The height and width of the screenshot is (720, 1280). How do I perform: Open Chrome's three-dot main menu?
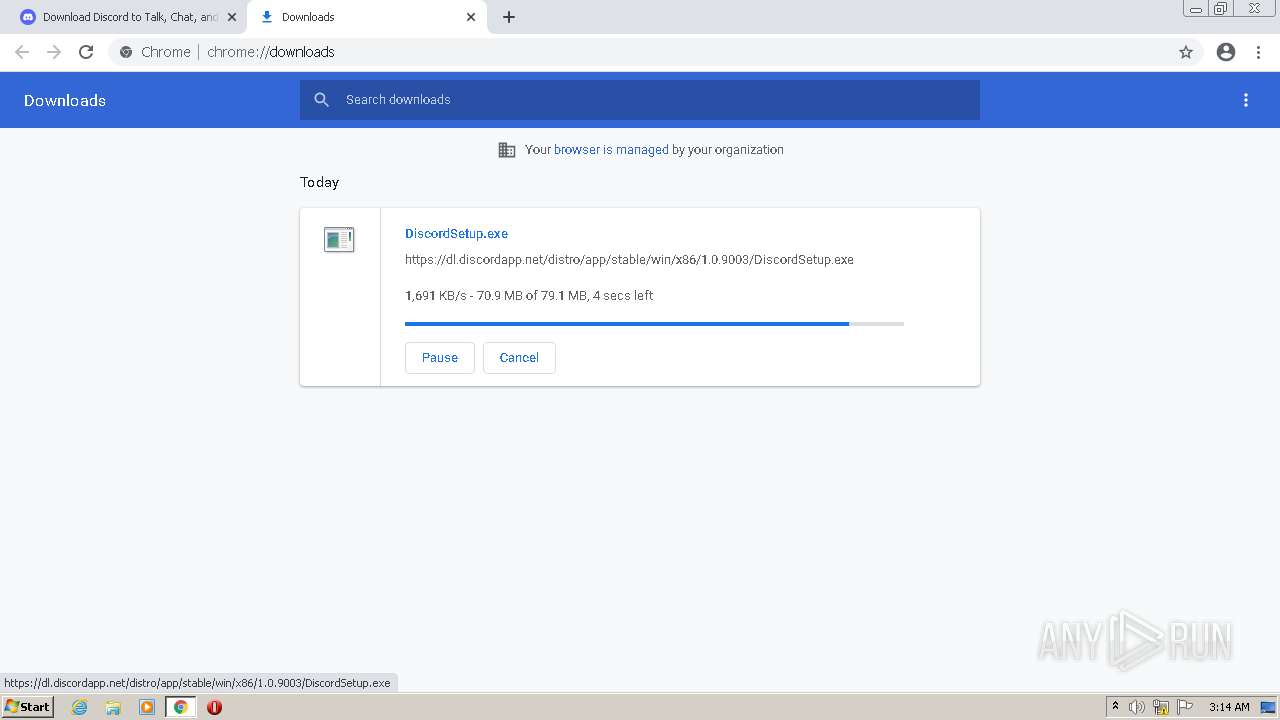point(1259,52)
